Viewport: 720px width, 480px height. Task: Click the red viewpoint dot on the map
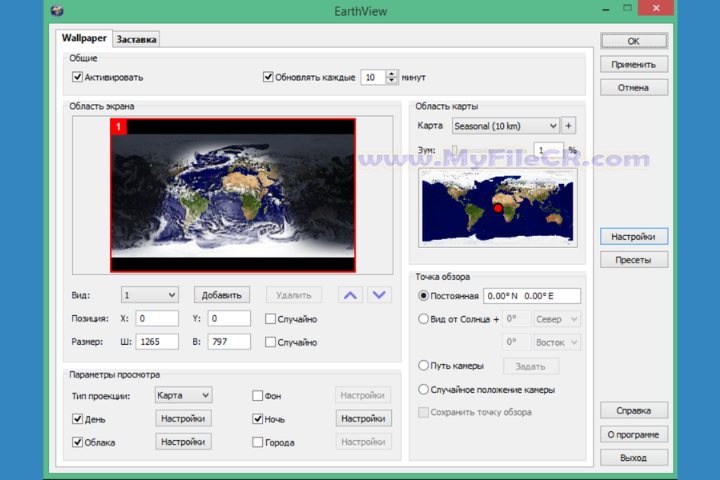pyautogui.click(x=498, y=209)
